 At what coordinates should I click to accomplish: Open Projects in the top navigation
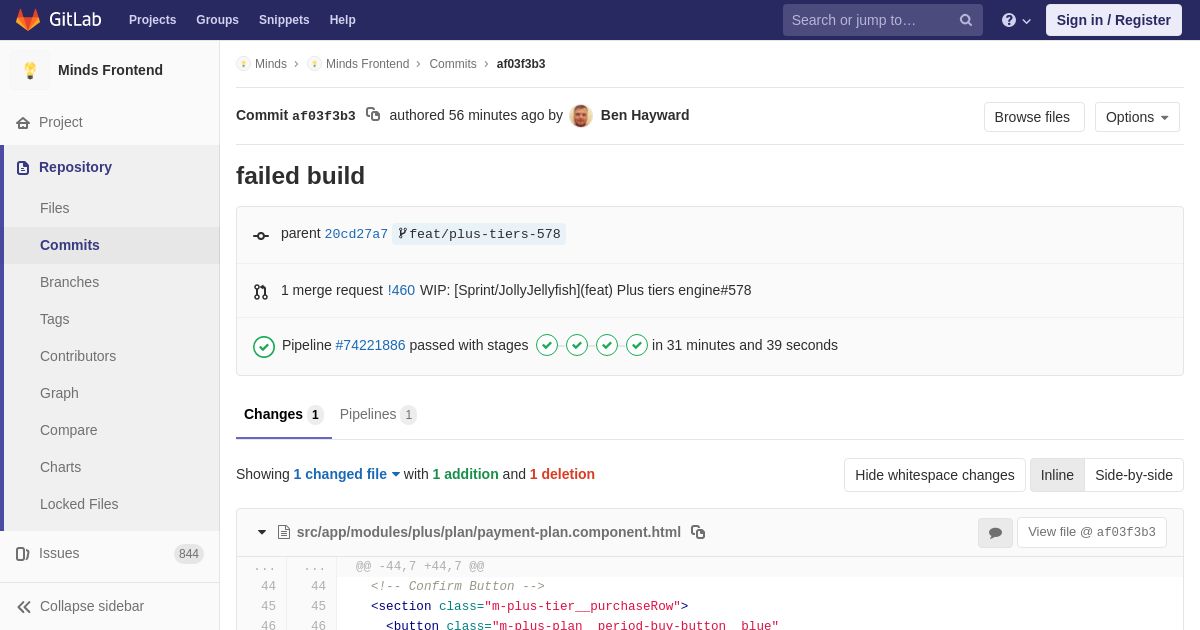[x=152, y=20]
